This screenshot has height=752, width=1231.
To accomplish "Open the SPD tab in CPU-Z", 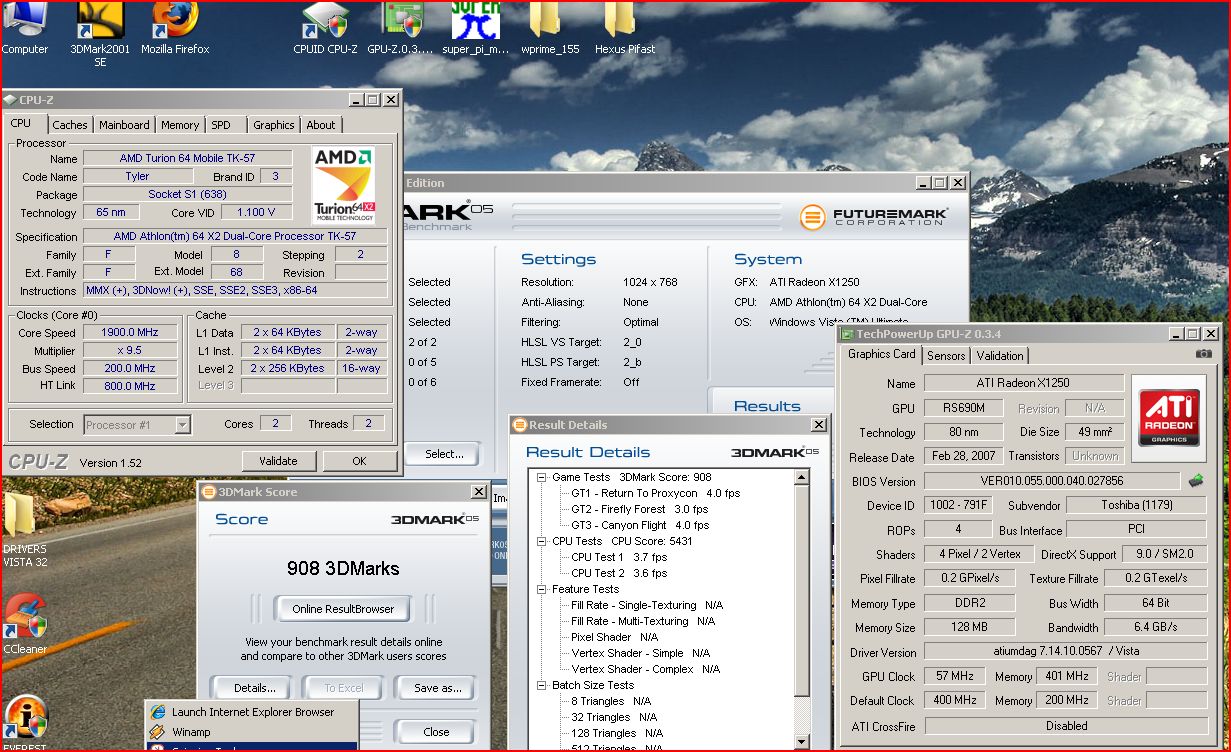I will (221, 125).
